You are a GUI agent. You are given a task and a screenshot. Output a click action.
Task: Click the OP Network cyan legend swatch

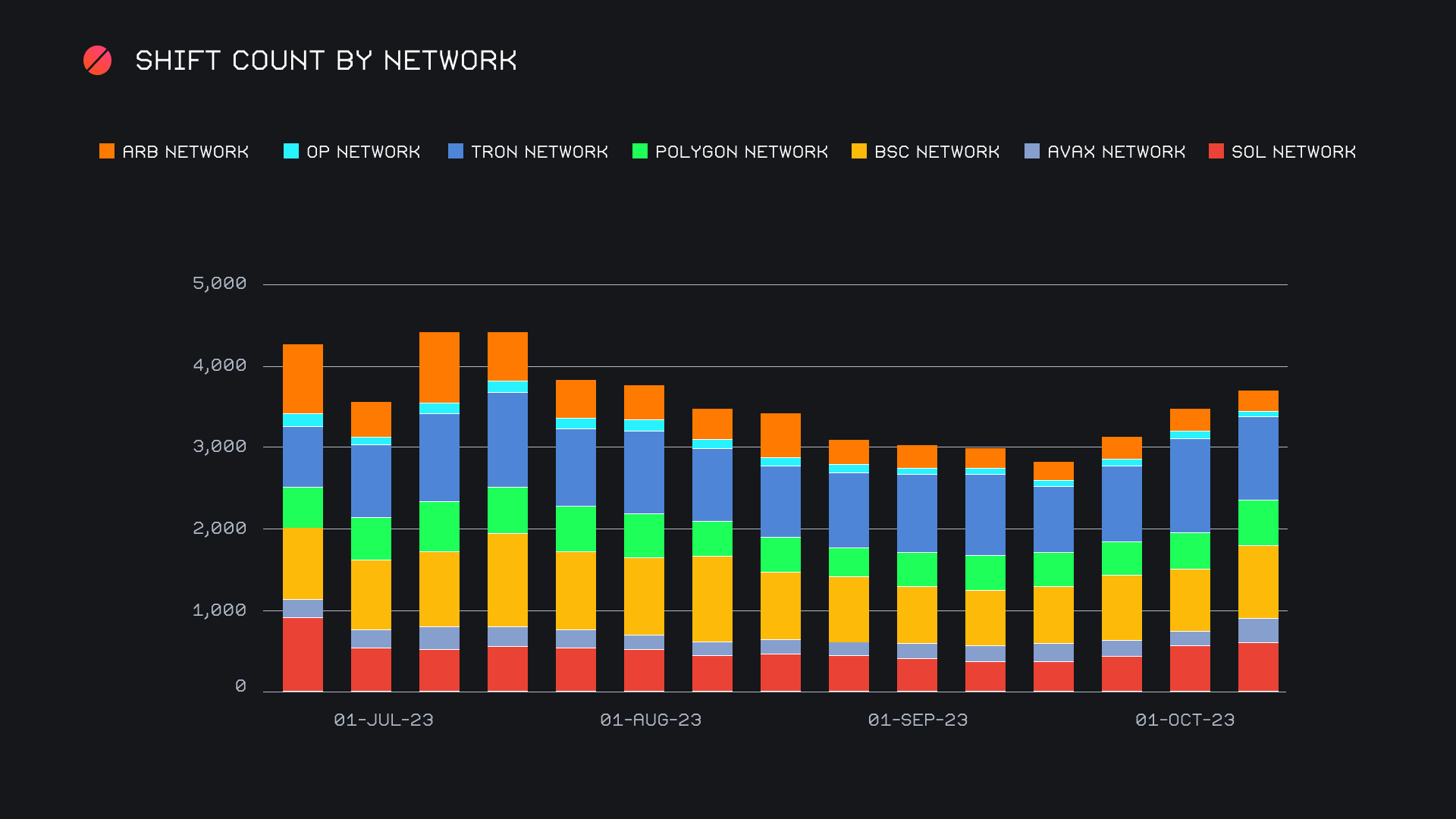coord(291,152)
